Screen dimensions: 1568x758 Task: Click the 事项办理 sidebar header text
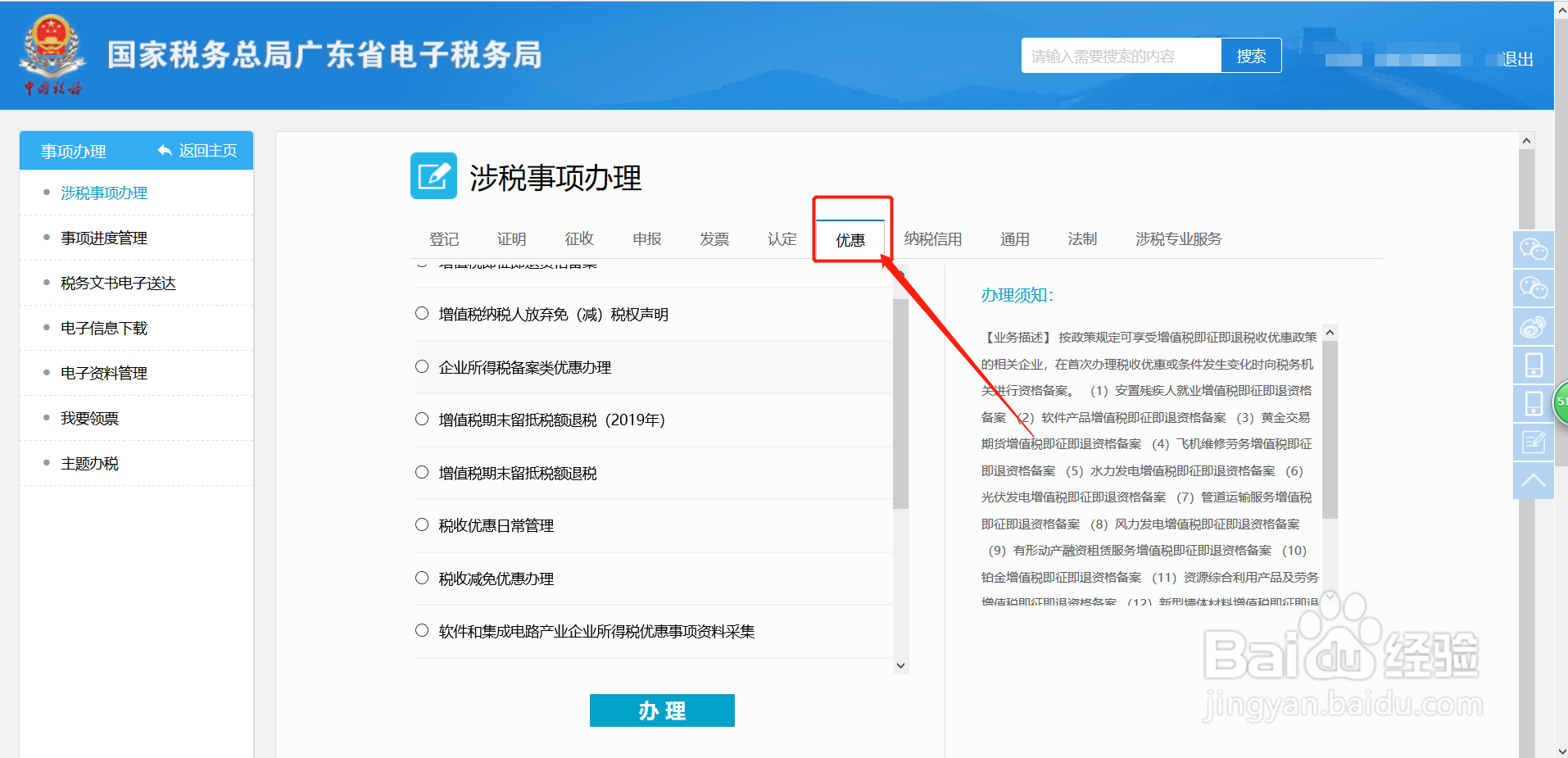pyautogui.click(x=74, y=151)
